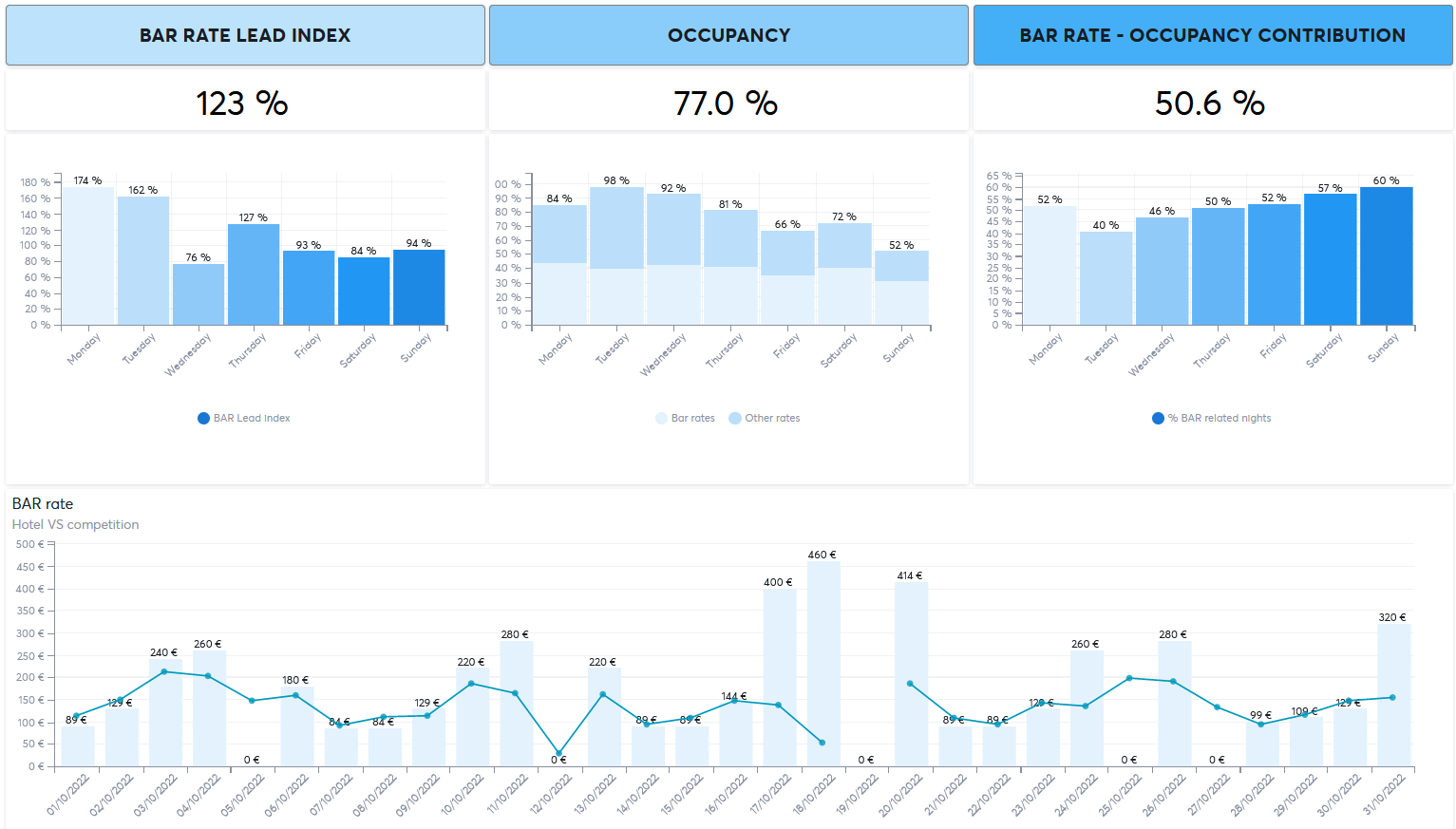Pick Monday's 52 % contribution bar
The height and width of the screenshot is (829, 1456).
pos(1049,266)
